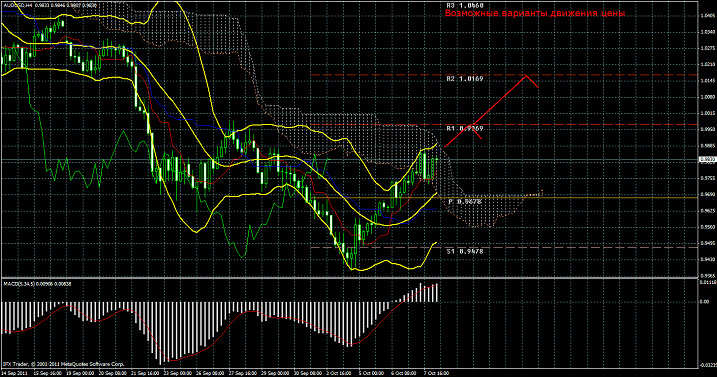The image size is (717, 377).
Task: Click the R3 1.0460 resistance label
Action: (x=465, y=5)
